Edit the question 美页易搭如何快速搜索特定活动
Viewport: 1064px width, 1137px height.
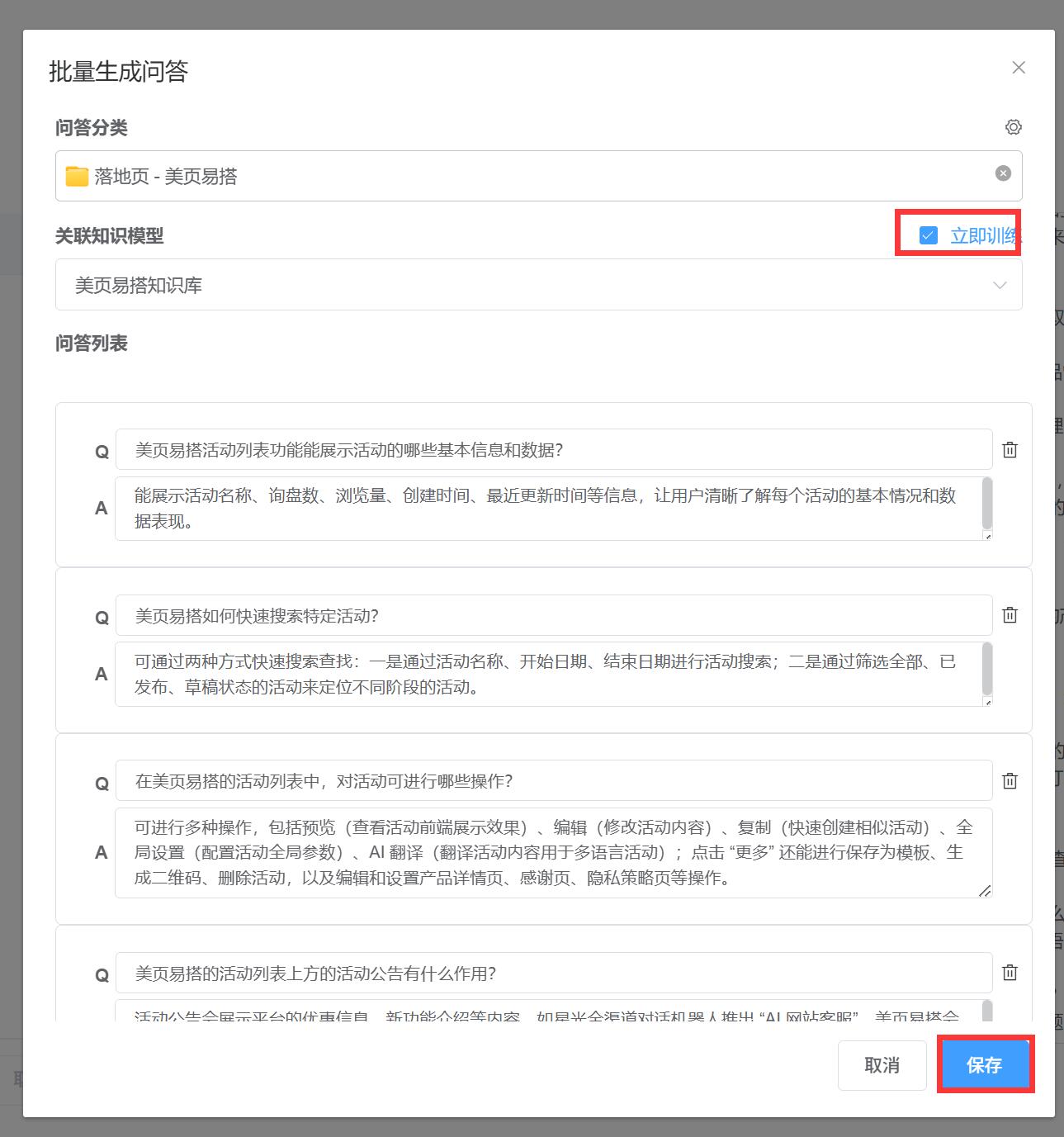click(x=554, y=616)
